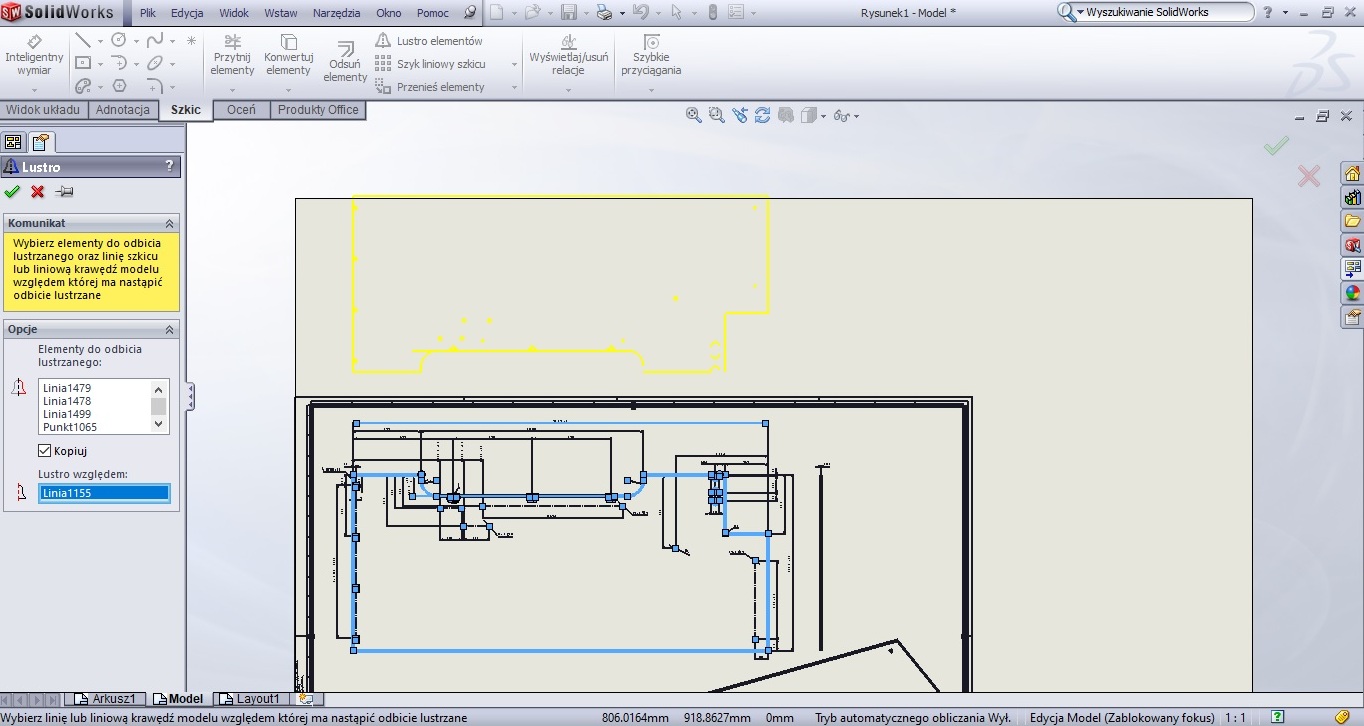Select the Arc sketch tool
Viewport: 1364px width, 726px height.
click(119, 63)
